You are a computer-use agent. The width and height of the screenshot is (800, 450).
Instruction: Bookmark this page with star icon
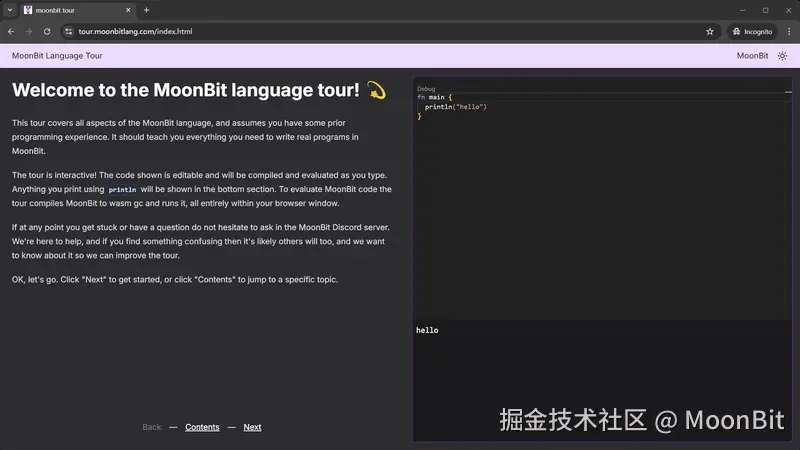[x=710, y=31]
